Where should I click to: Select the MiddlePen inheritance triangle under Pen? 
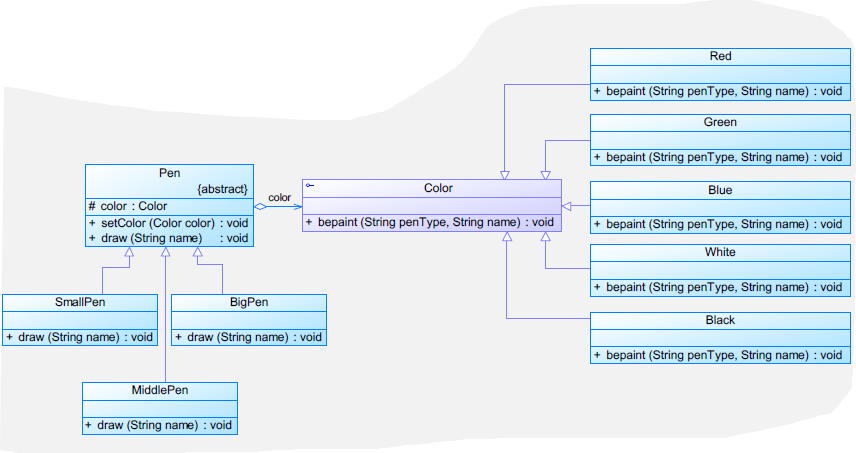coord(165,252)
